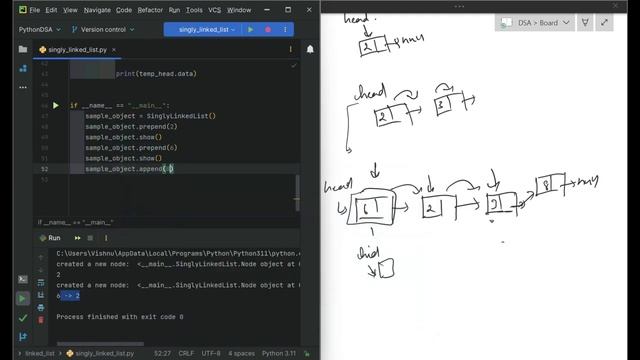Open the Edit menu

[51, 10]
